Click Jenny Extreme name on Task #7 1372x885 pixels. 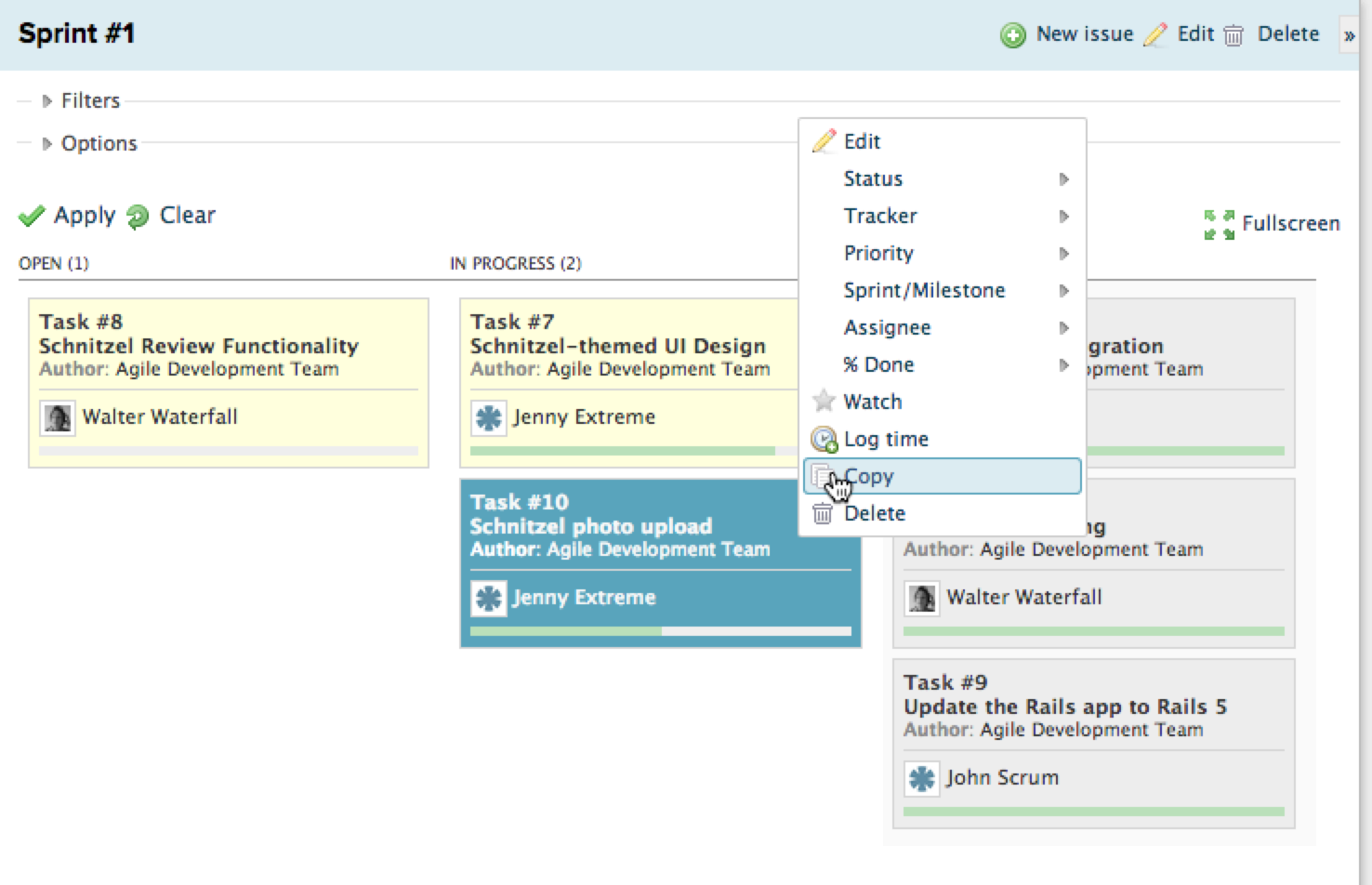[x=584, y=417]
